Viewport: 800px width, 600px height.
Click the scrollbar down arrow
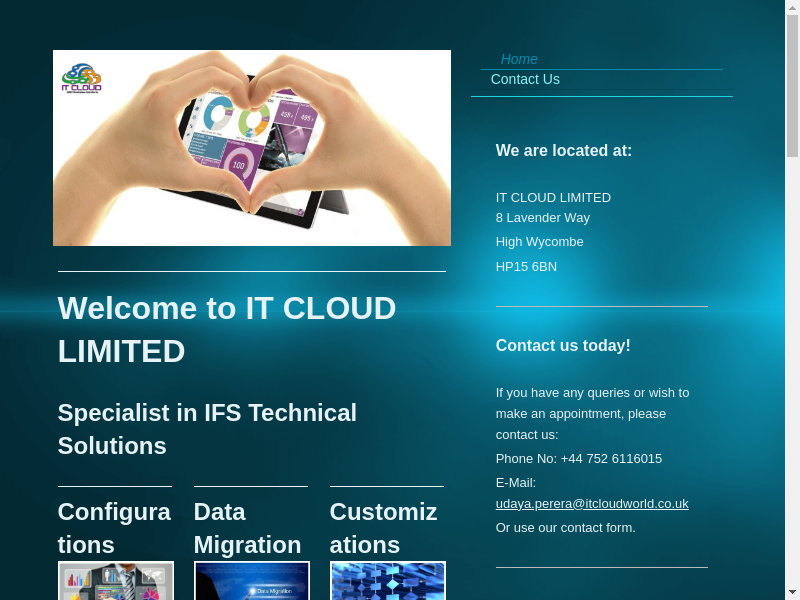(x=792, y=592)
